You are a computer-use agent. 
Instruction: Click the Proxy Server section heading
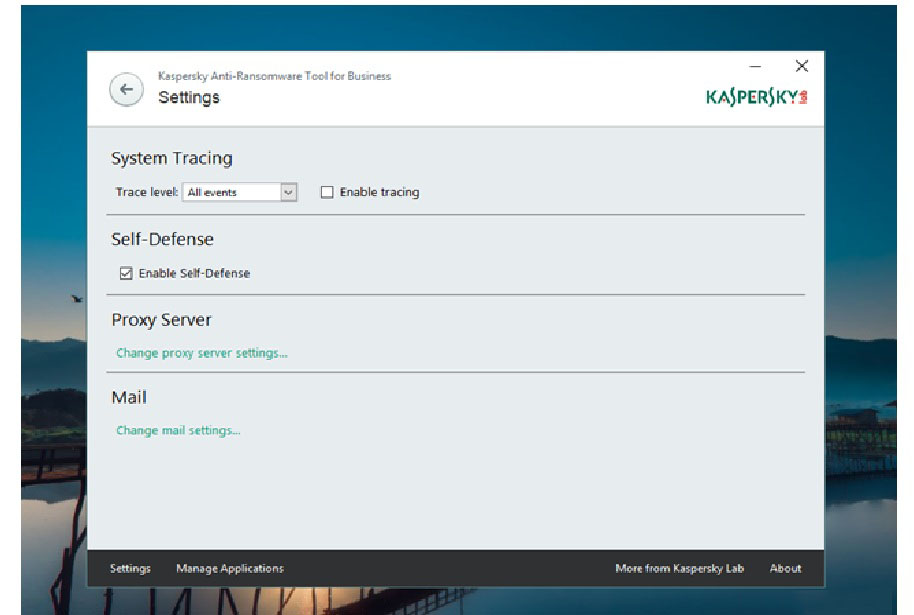[x=161, y=319]
